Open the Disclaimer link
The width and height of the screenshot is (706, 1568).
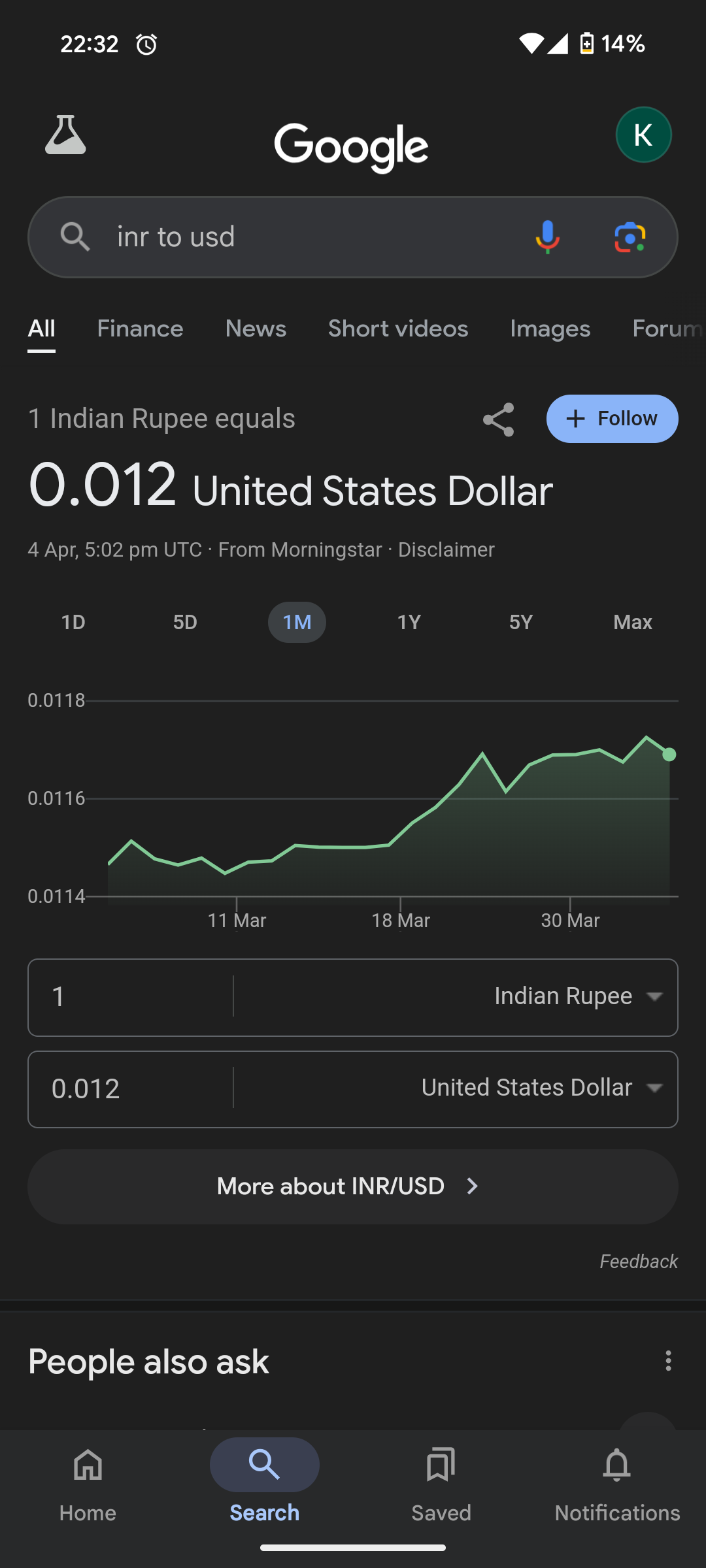point(446,550)
